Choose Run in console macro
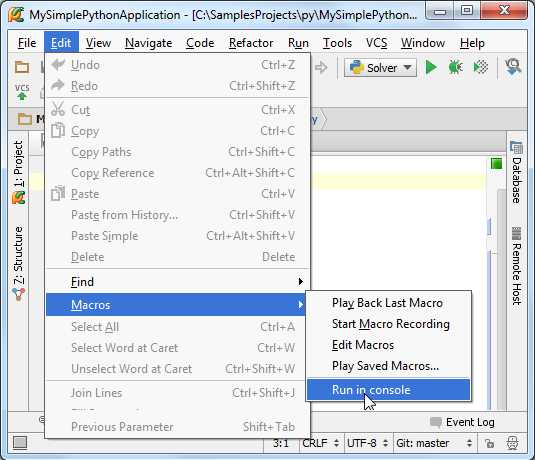Image resolution: width=535 pixels, height=460 pixels. [x=389, y=390]
